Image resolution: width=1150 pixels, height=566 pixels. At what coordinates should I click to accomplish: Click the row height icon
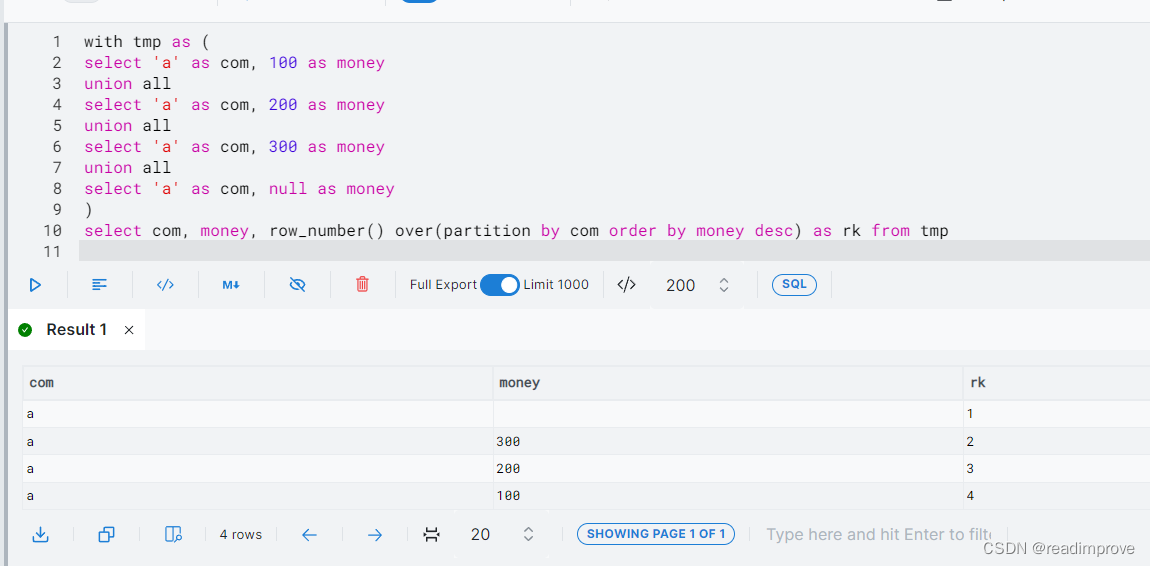coord(432,534)
